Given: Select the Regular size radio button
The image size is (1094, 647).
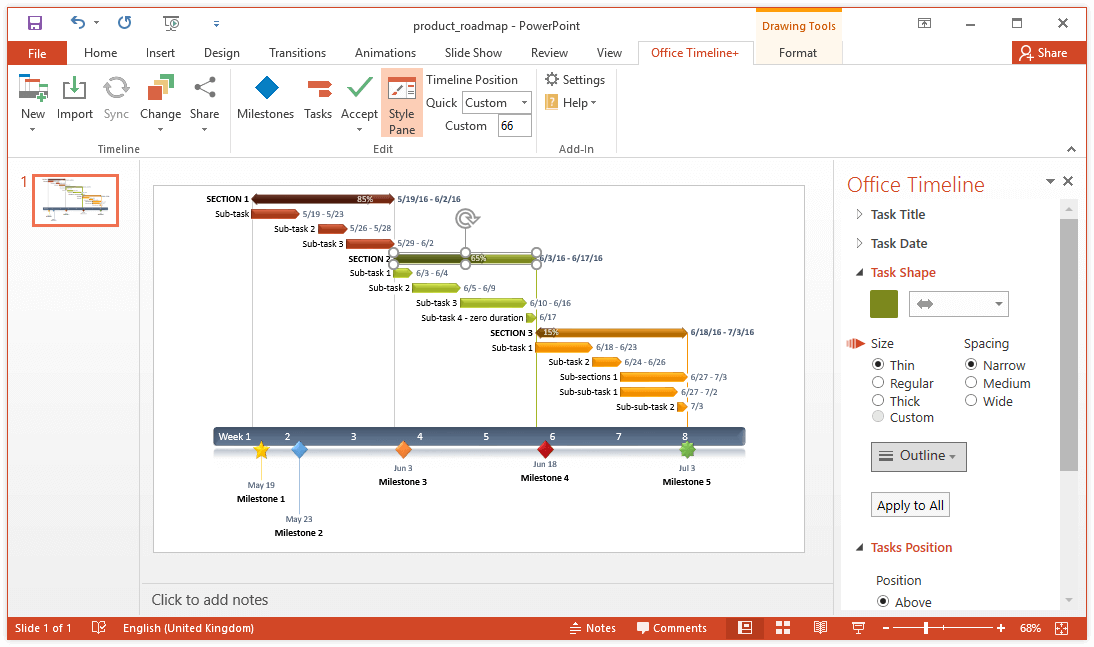Looking at the screenshot, I should point(878,383).
